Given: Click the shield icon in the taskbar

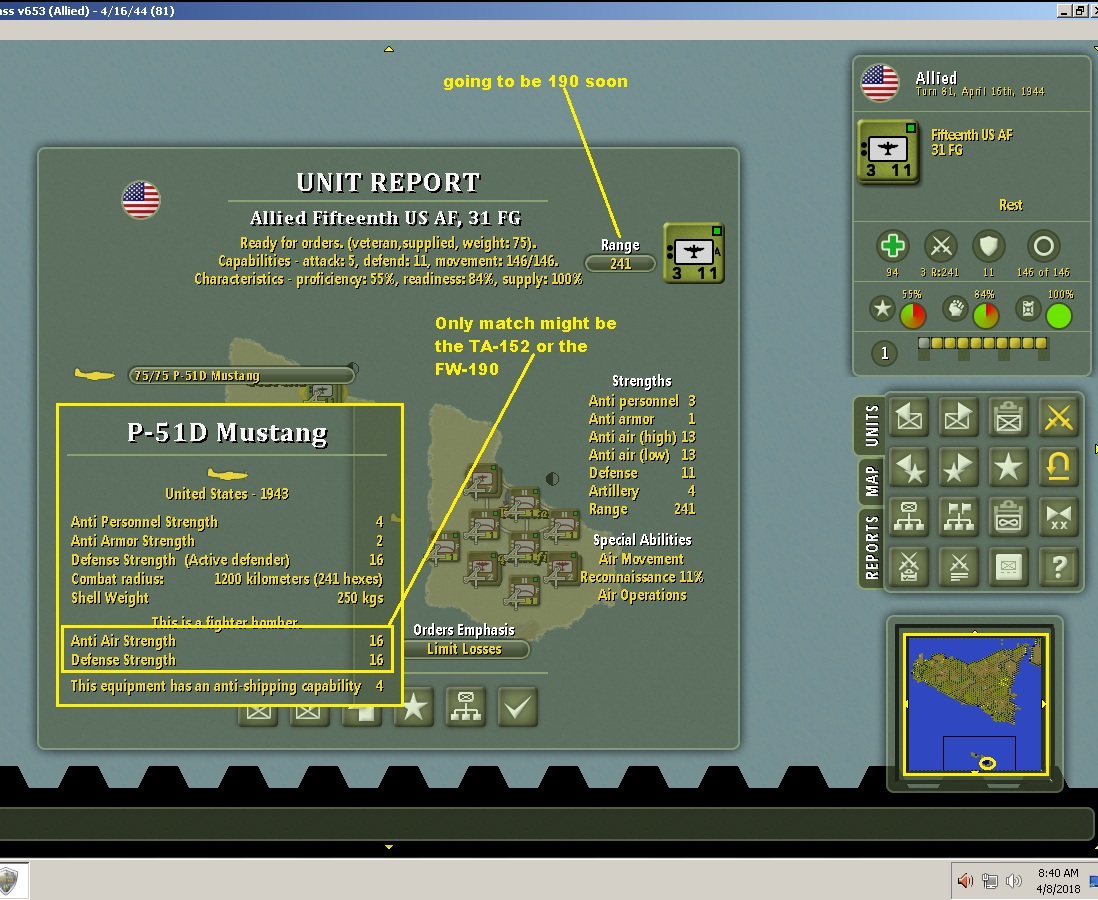Looking at the screenshot, I should tap(8, 880).
